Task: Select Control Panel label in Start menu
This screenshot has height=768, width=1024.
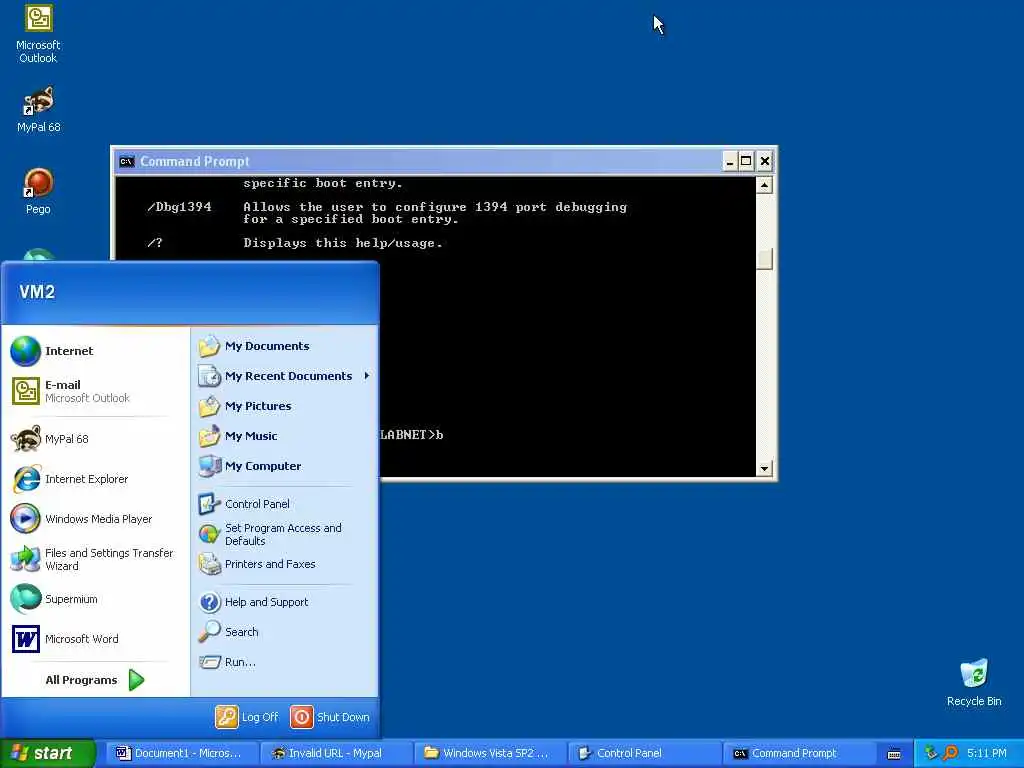Action: [x=257, y=504]
